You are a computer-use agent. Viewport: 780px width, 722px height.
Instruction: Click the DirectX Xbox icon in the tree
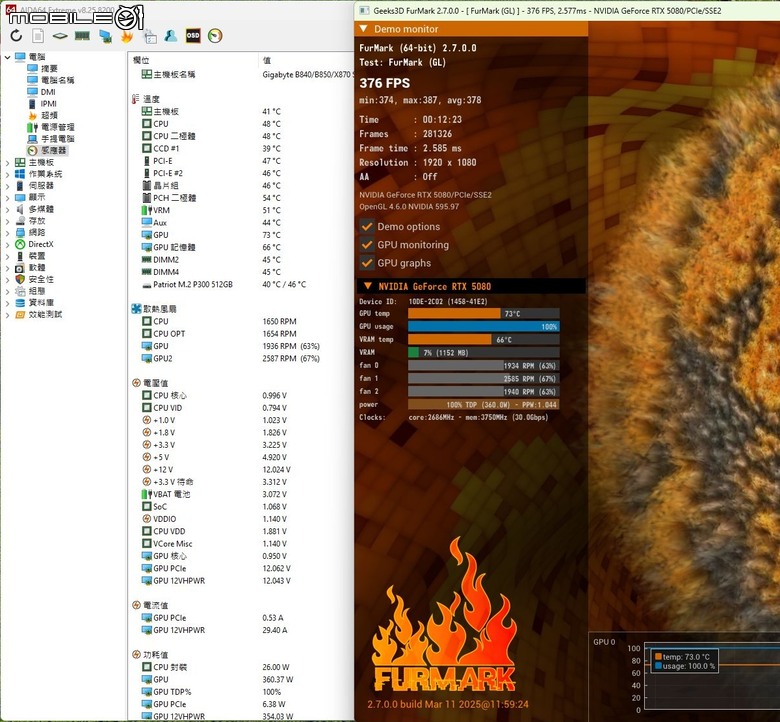pos(20,244)
